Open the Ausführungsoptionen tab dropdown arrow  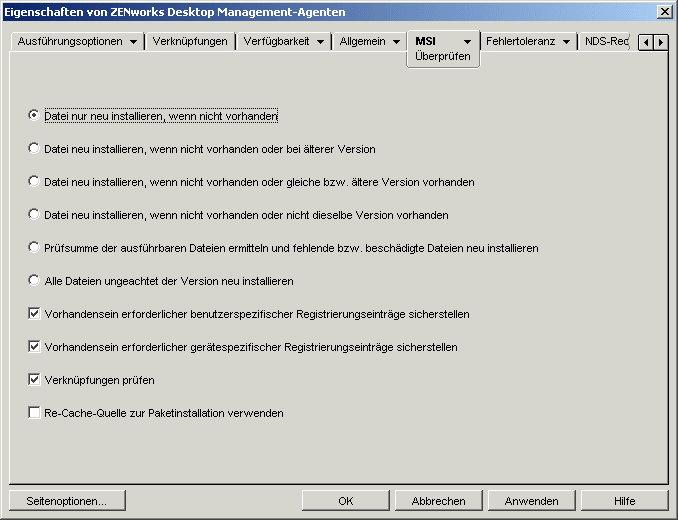(133, 42)
